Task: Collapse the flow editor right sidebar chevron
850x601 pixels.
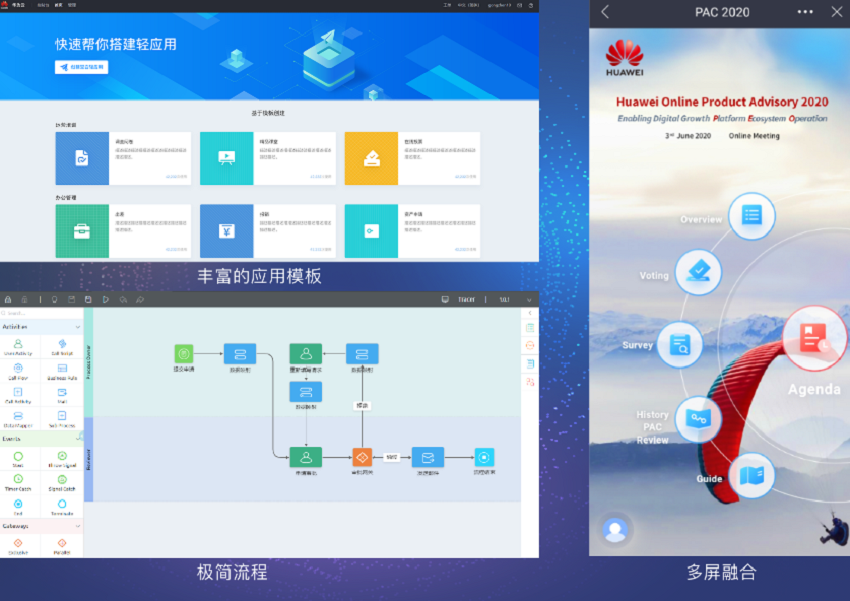Action: pos(530,313)
